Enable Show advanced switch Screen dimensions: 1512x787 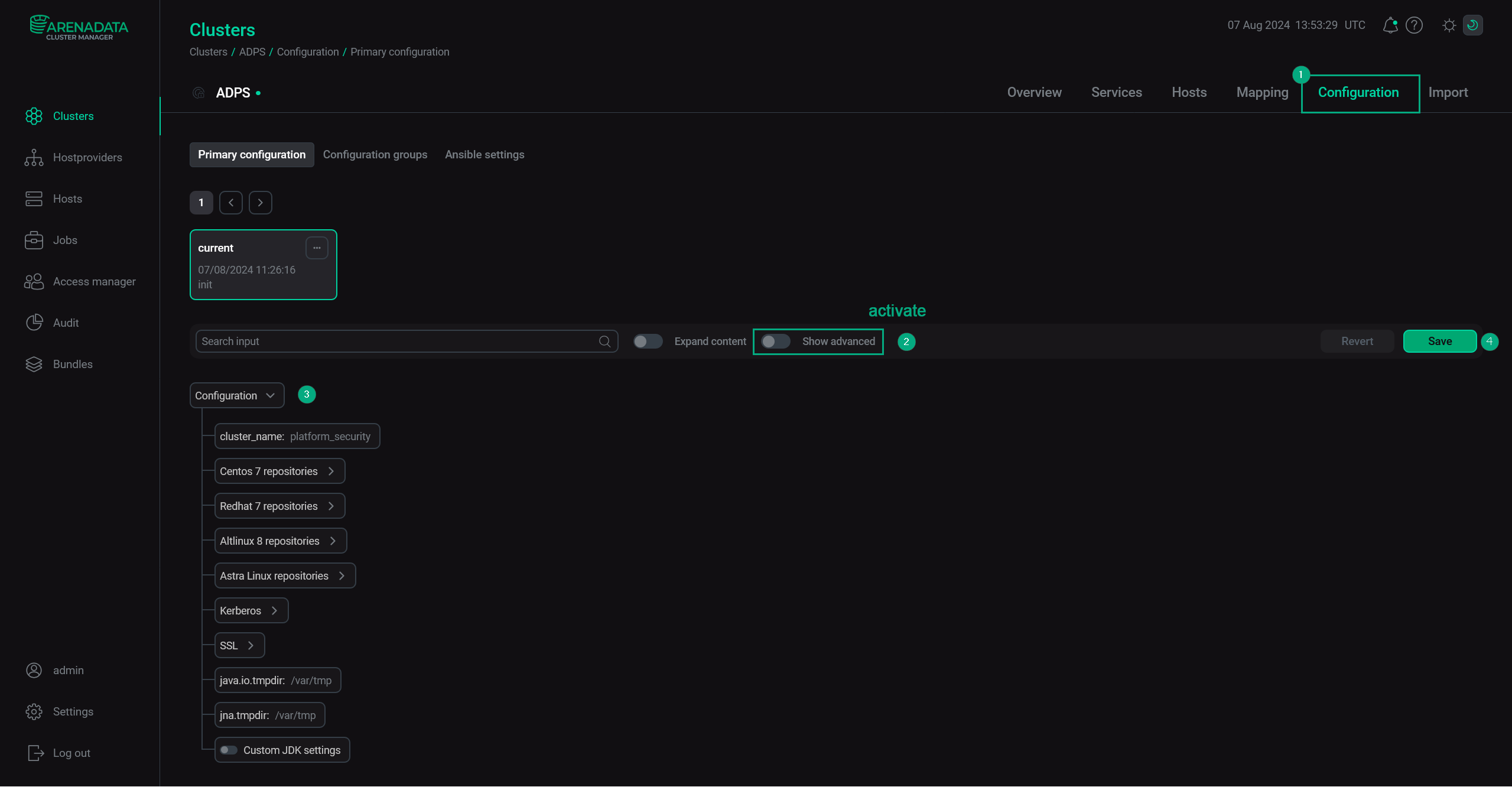[775, 341]
